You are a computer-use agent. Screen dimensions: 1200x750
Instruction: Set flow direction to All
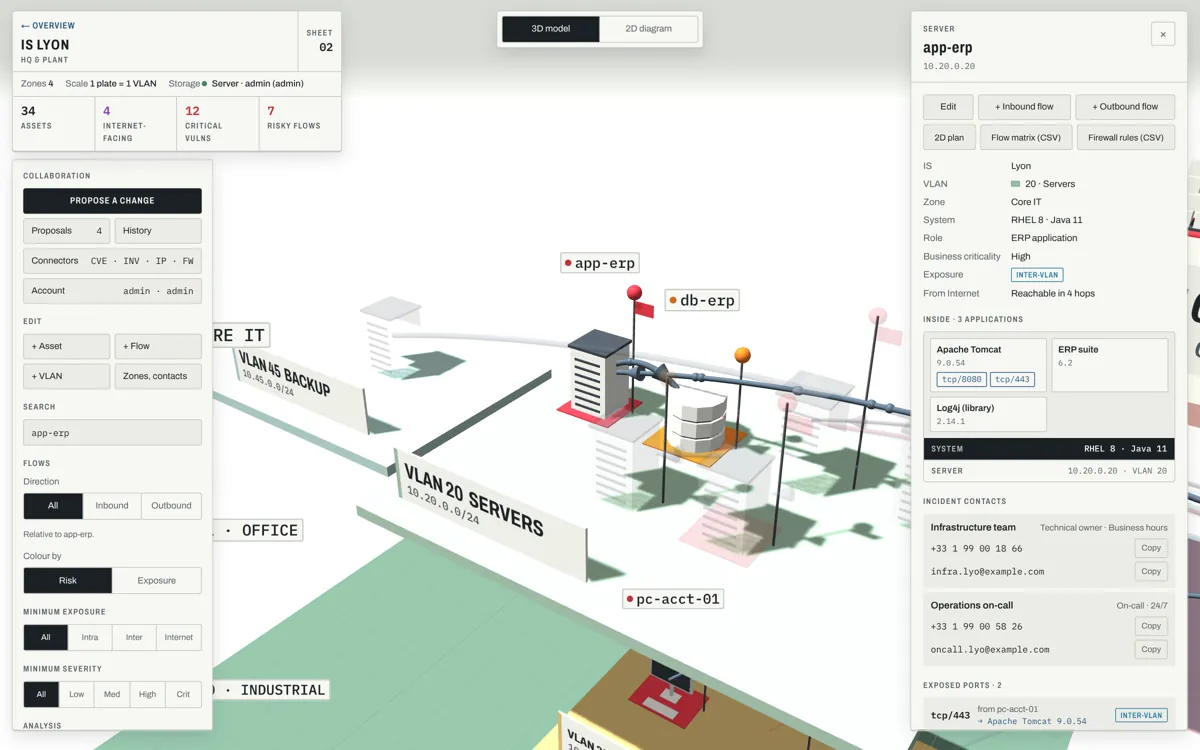point(53,505)
